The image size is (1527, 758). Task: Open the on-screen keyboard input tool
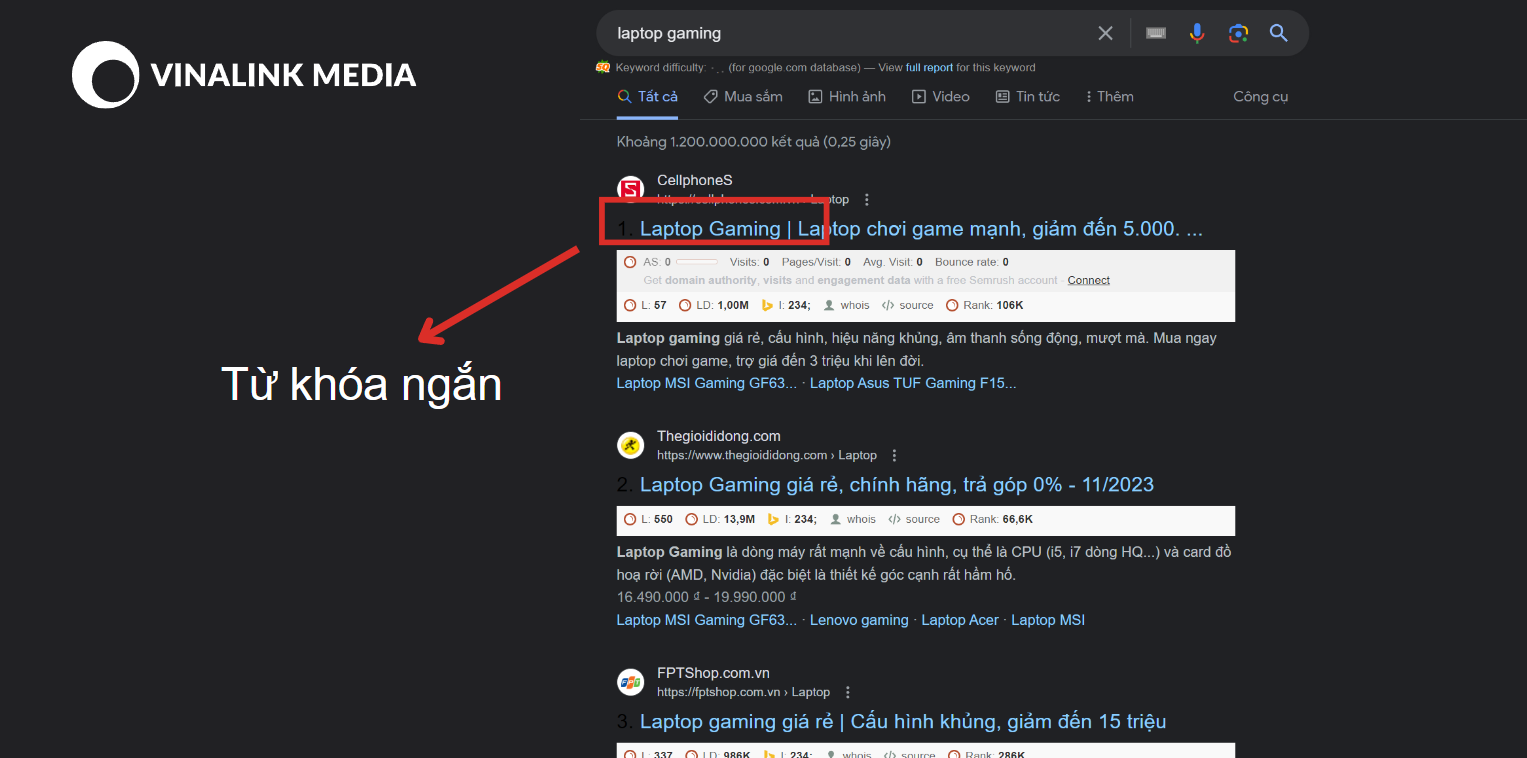click(x=1156, y=33)
